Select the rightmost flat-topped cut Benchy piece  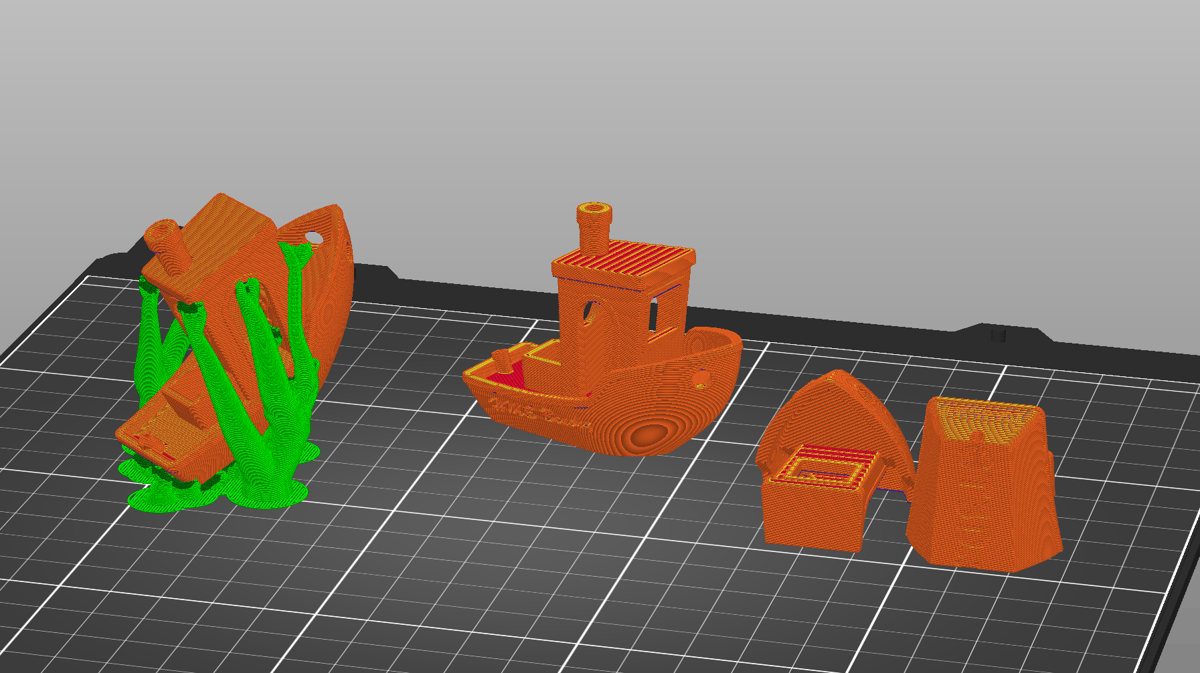click(x=985, y=485)
